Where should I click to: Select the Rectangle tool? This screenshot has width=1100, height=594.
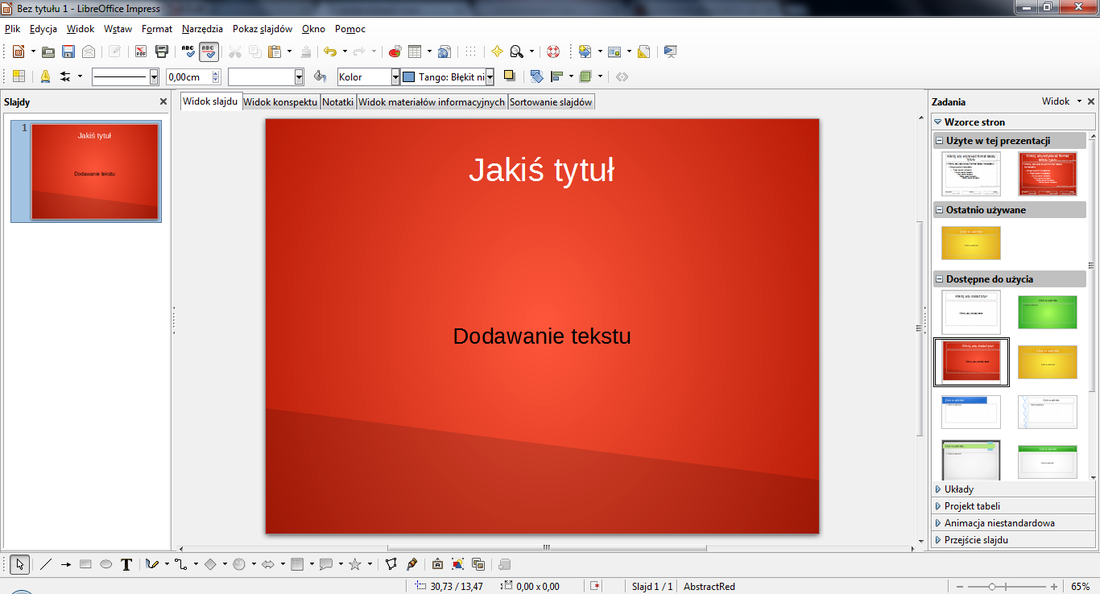86,564
